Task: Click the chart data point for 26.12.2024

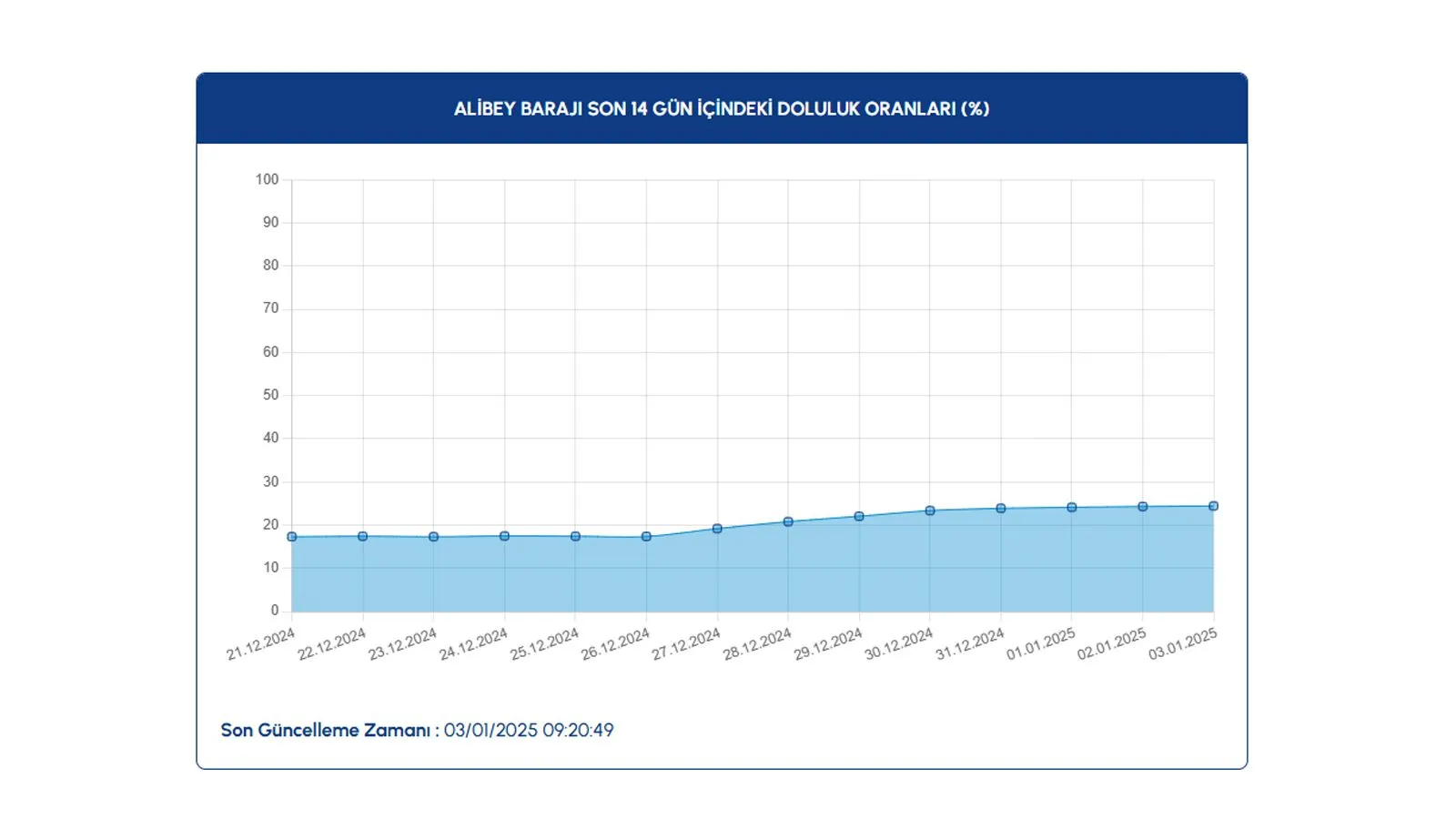Action: 647,537
